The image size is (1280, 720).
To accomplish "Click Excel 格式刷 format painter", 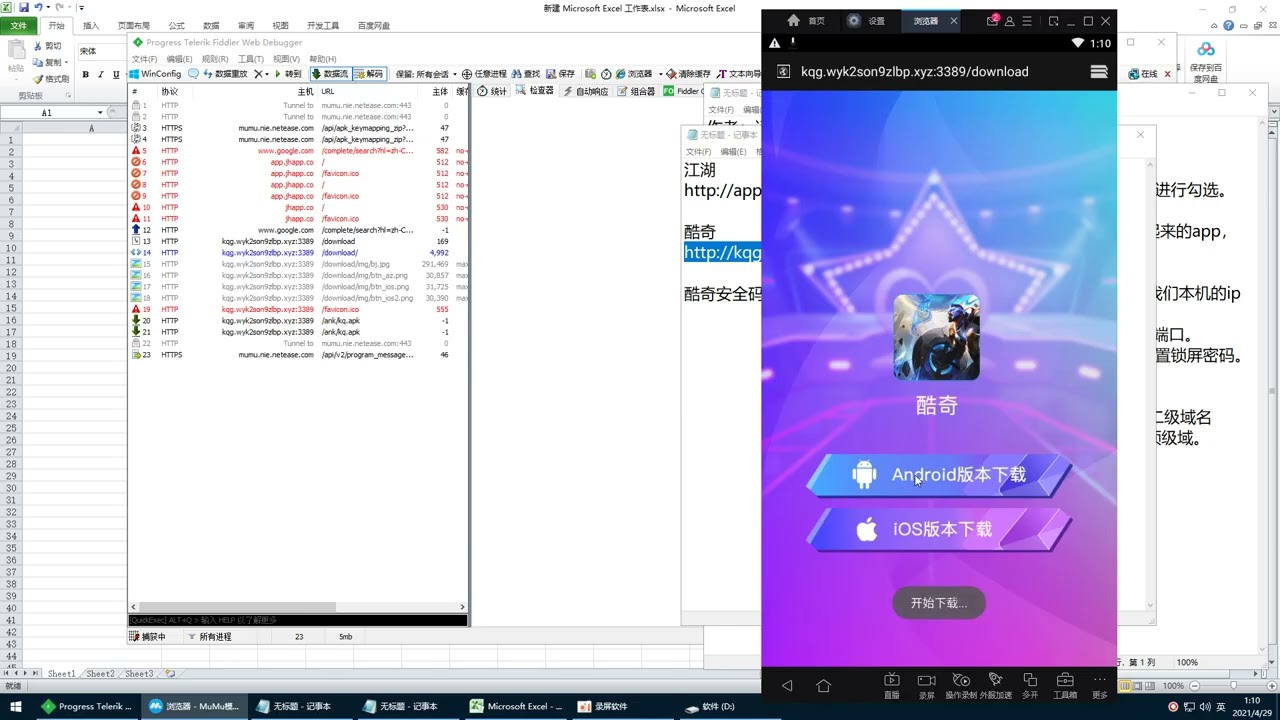I will (x=51, y=79).
